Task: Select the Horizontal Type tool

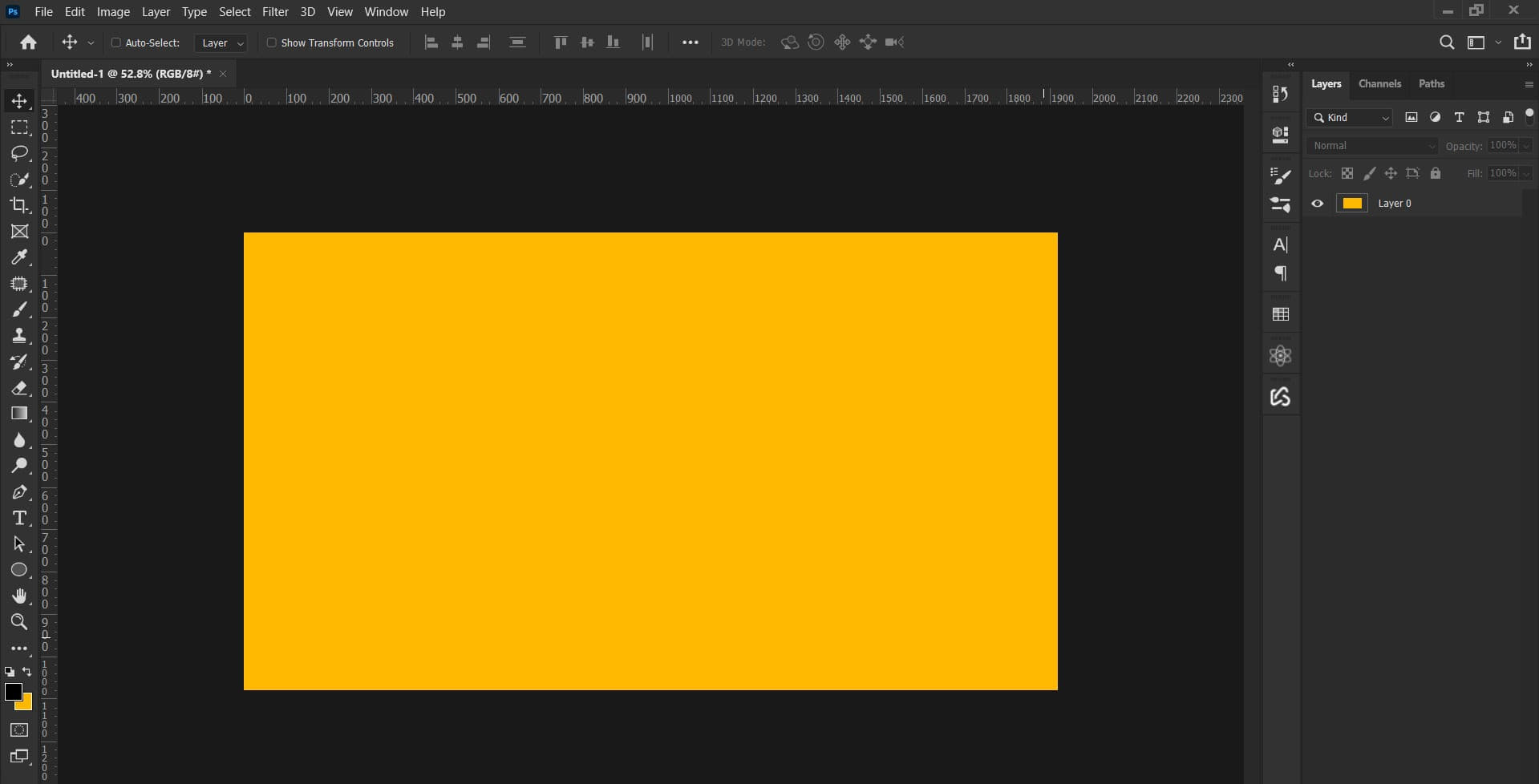Action: click(19, 518)
